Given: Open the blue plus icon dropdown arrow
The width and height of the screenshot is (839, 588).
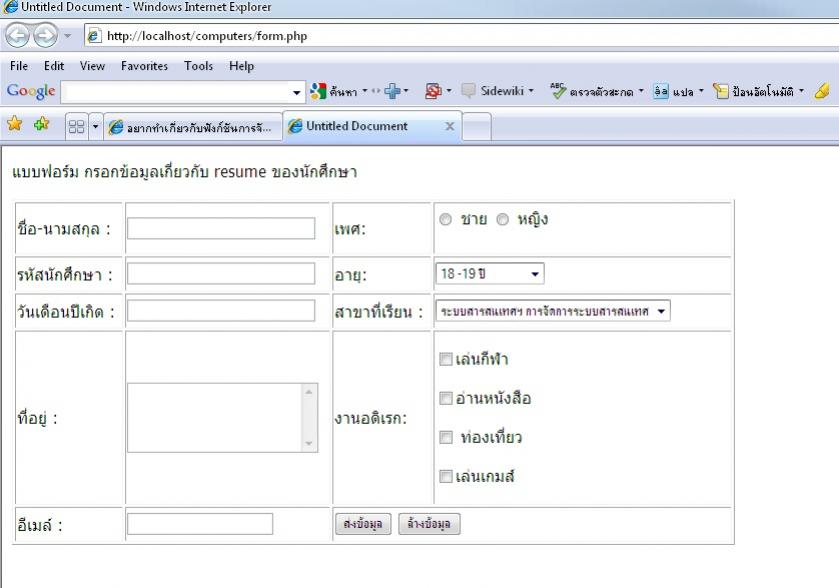Looking at the screenshot, I should pos(406,90).
